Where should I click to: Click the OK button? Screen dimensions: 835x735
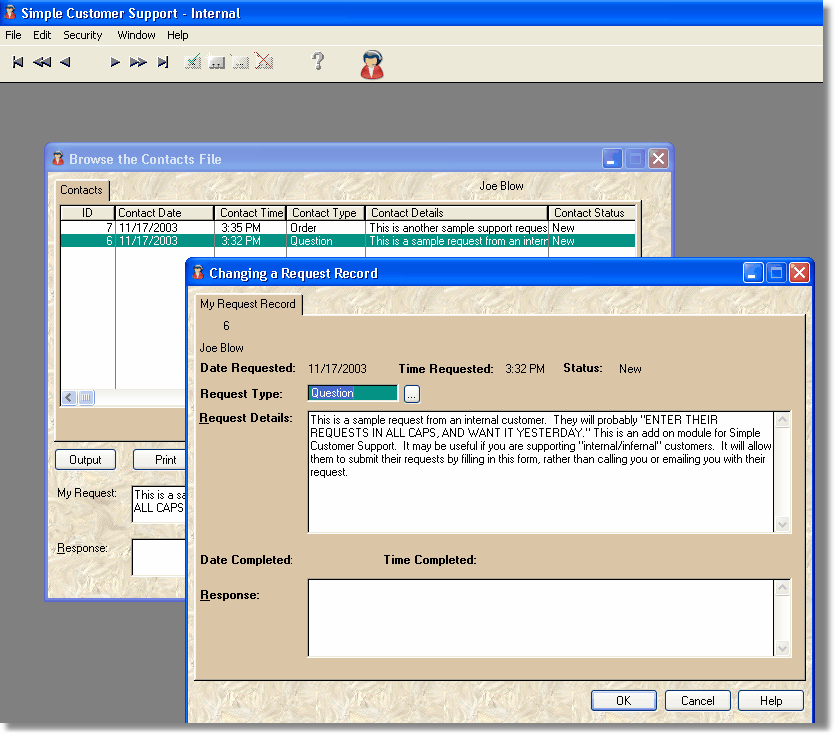pyautogui.click(x=624, y=700)
